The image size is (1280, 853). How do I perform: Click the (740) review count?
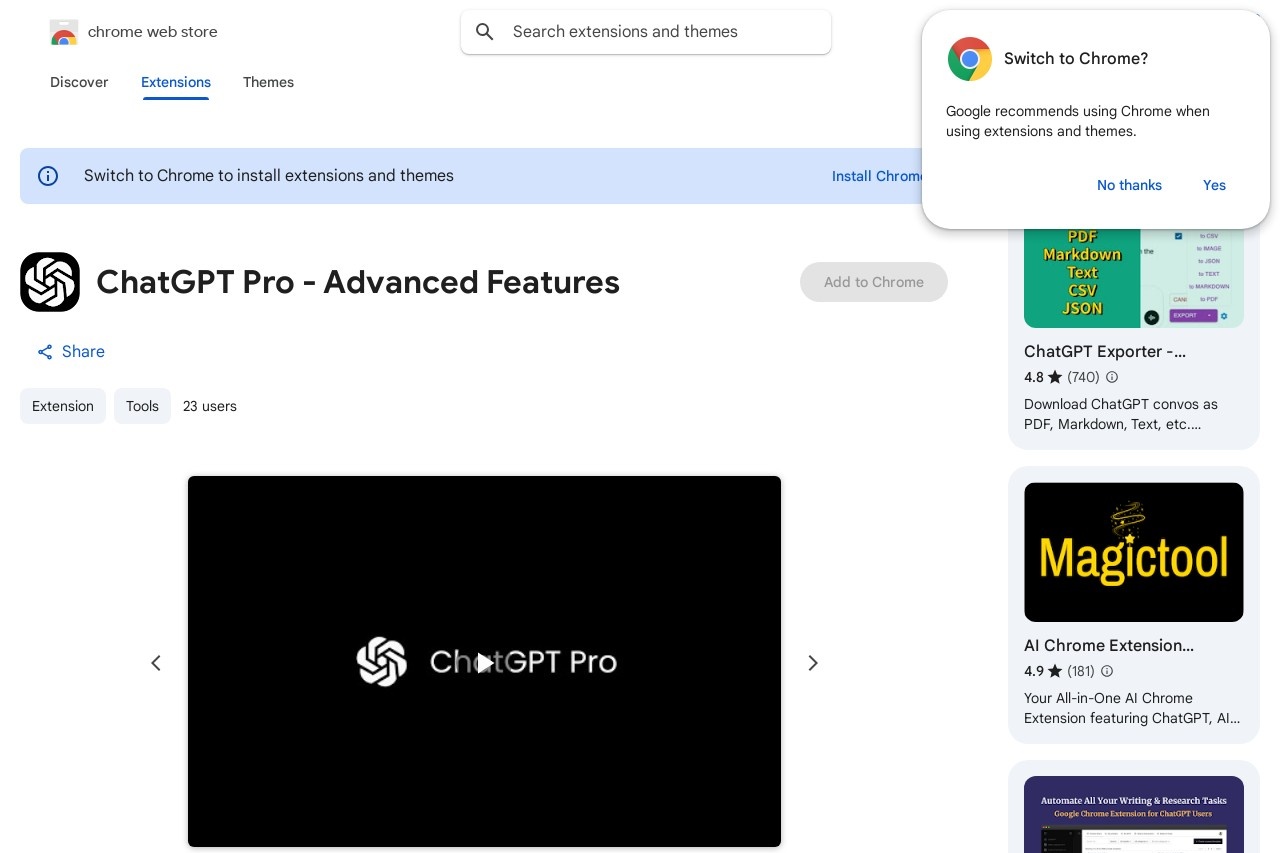coord(1083,377)
